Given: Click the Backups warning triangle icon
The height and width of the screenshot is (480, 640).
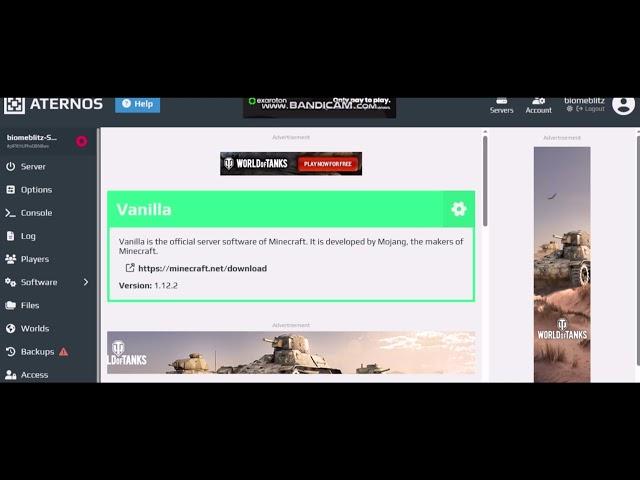Looking at the screenshot, I should pos(64,351).
